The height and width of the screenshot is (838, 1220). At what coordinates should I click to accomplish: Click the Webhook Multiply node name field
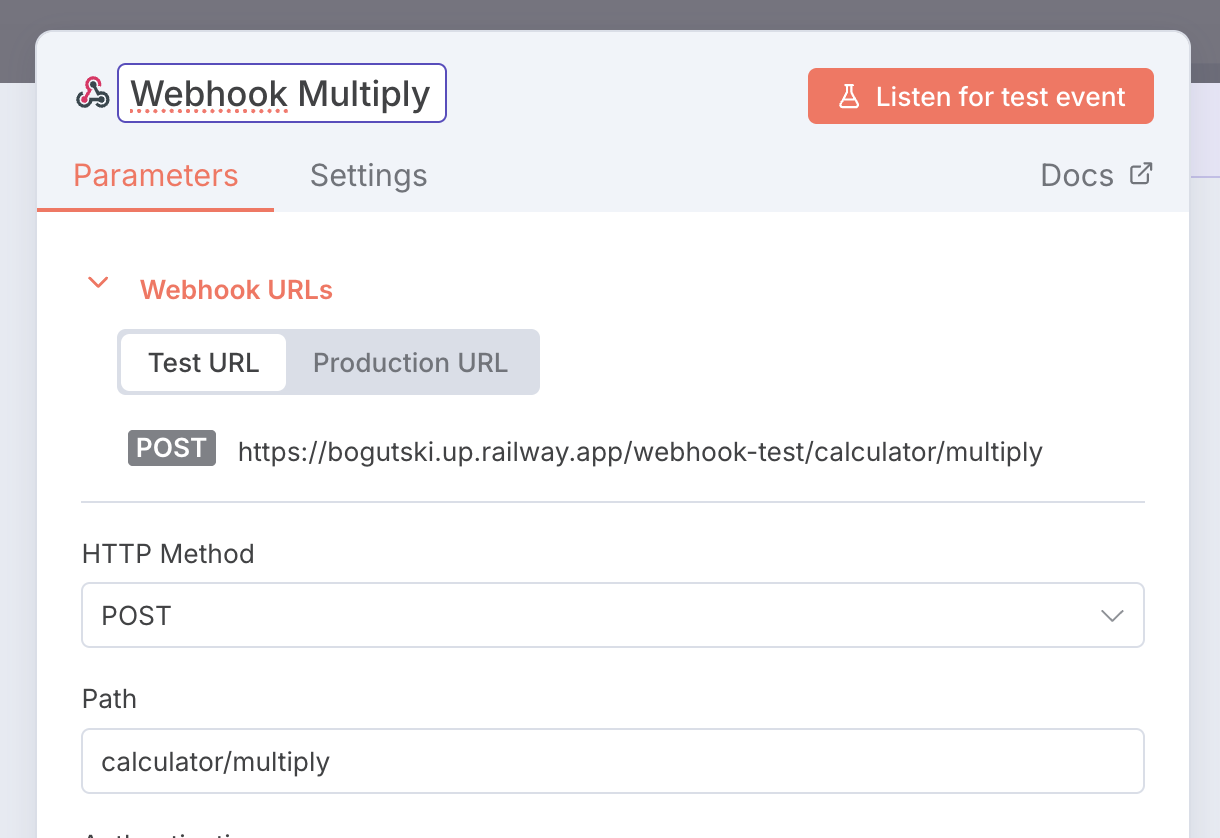point(282,94)
